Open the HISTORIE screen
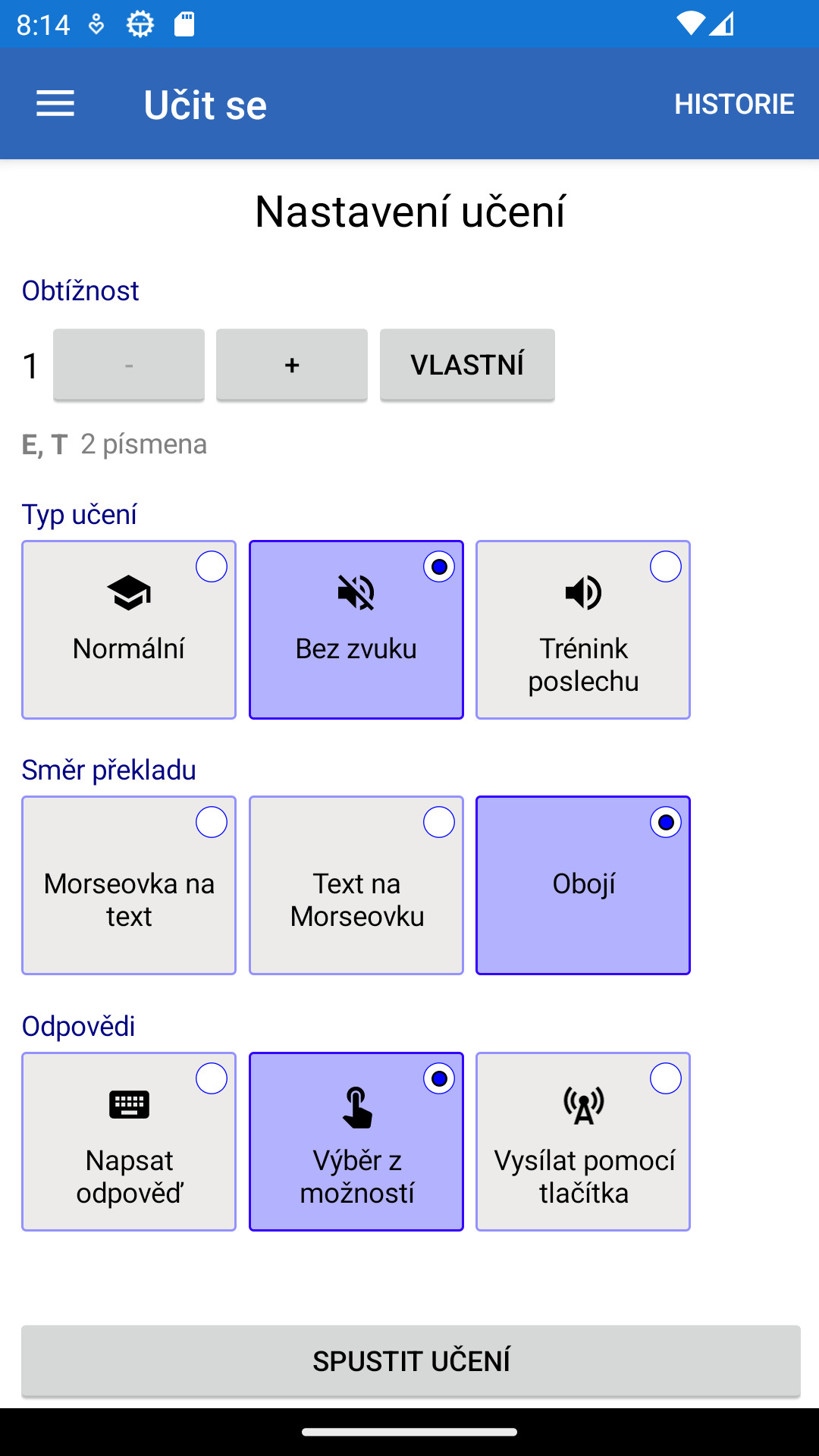Viewport: 819px width, 1456px height. point(734,104)
